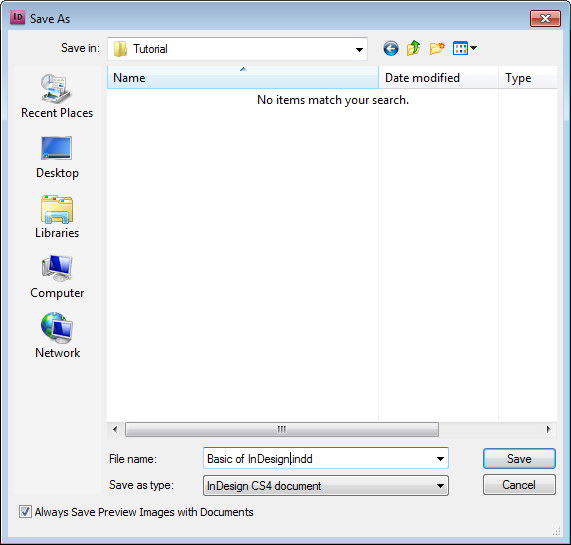The width and height of the screenshot is (571, 545).
Task: Go up one folder level icon
Action: point(413,48)
